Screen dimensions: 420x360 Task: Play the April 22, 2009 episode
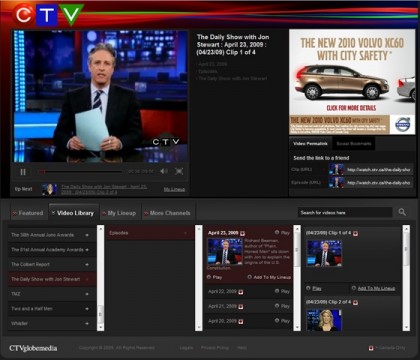(282, 291)
